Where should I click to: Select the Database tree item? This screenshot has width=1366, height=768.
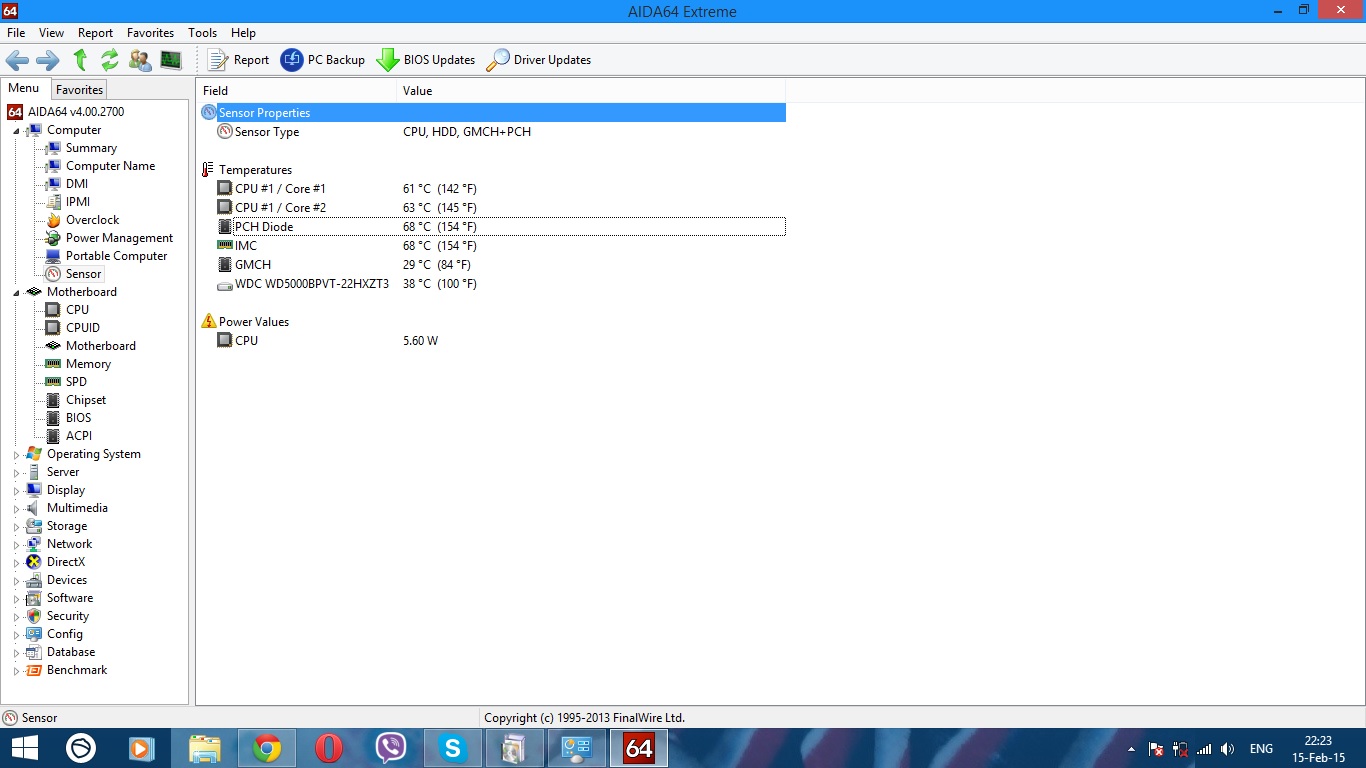[x=71, y=652]
